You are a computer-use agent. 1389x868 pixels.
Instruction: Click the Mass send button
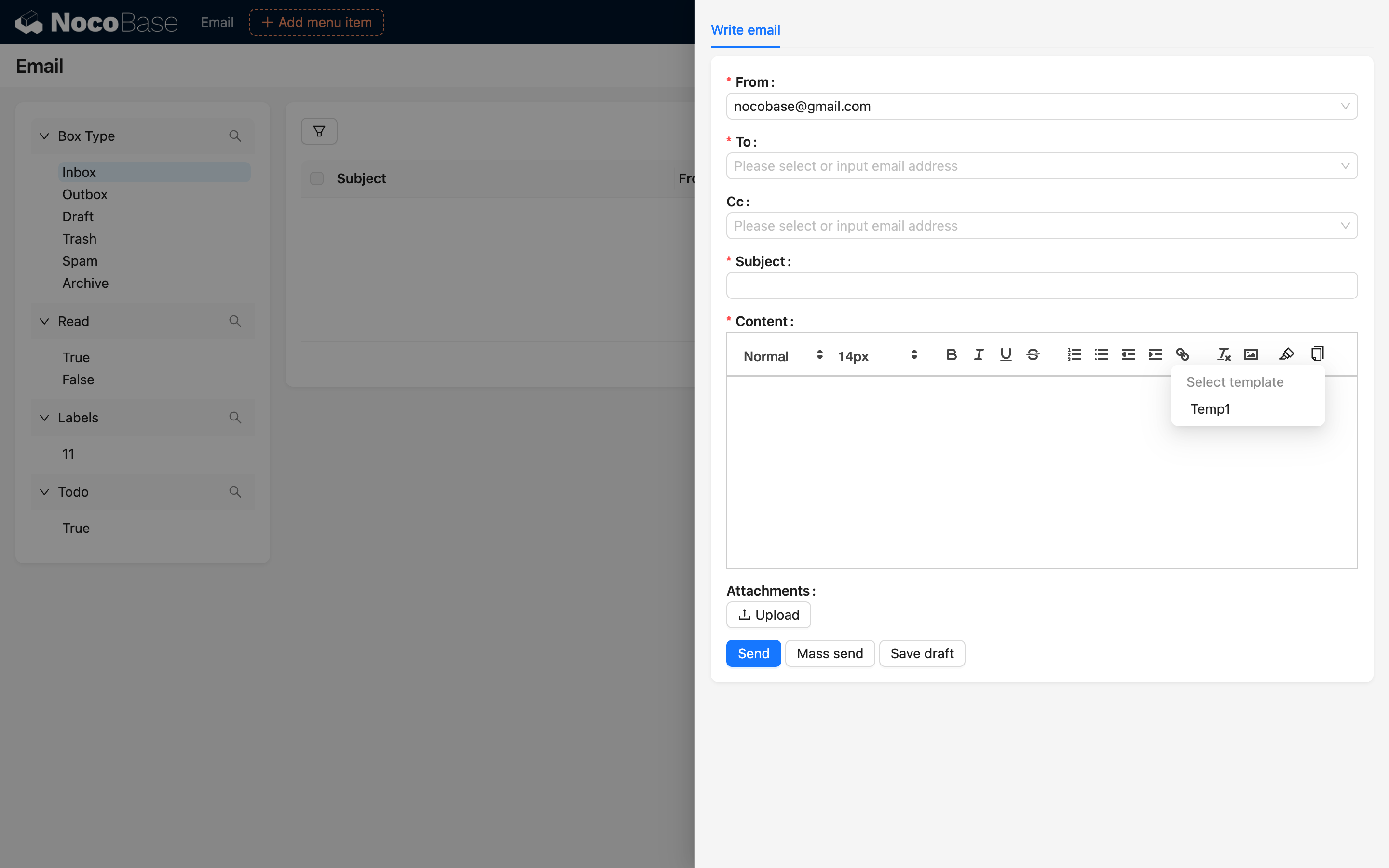pos(830,653)
